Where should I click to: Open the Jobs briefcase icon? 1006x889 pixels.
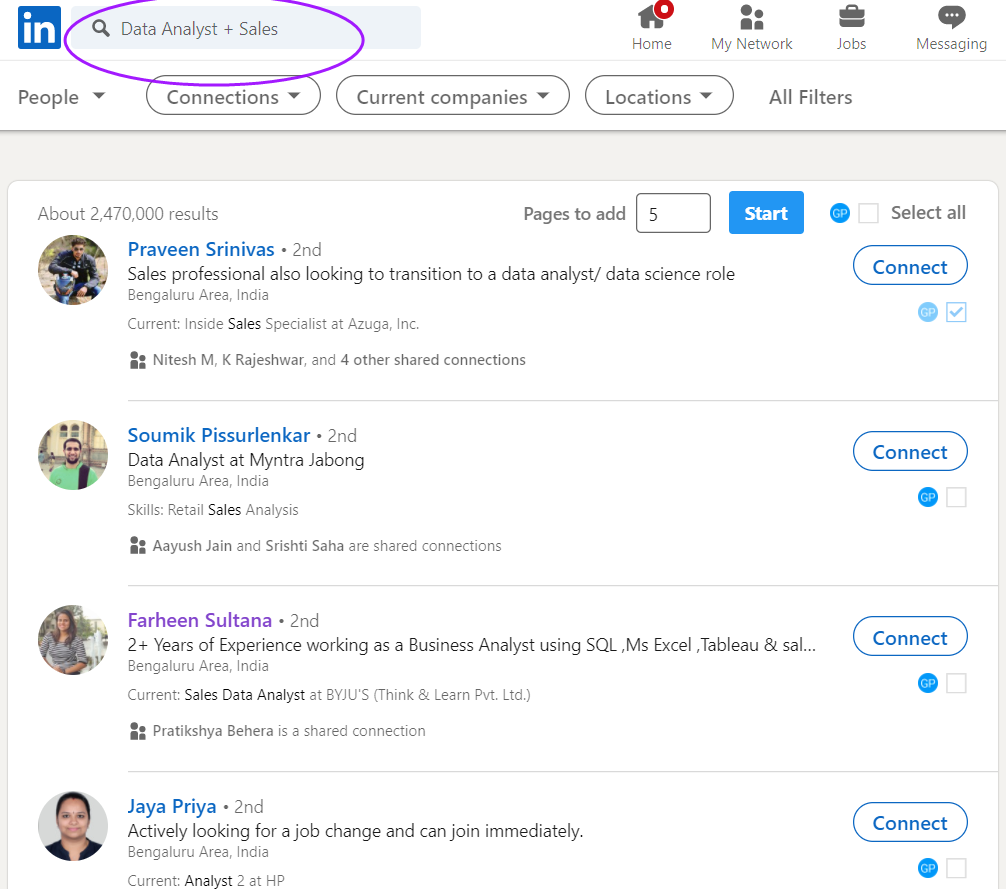pos(851,17)
